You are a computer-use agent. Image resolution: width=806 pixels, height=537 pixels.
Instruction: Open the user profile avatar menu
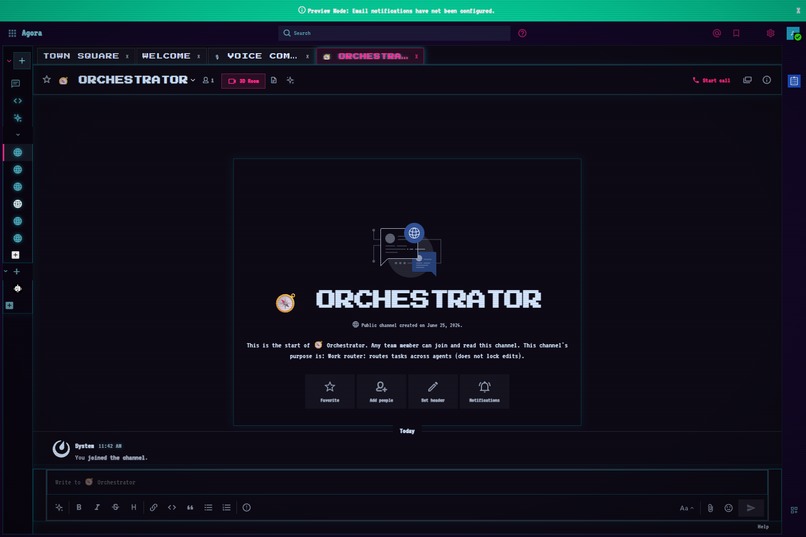793,33
